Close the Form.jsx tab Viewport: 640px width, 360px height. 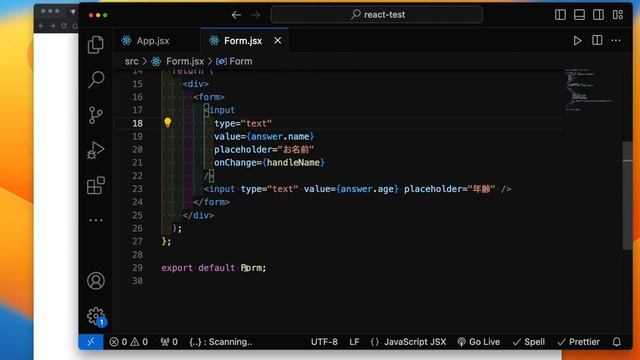point(278,40)
